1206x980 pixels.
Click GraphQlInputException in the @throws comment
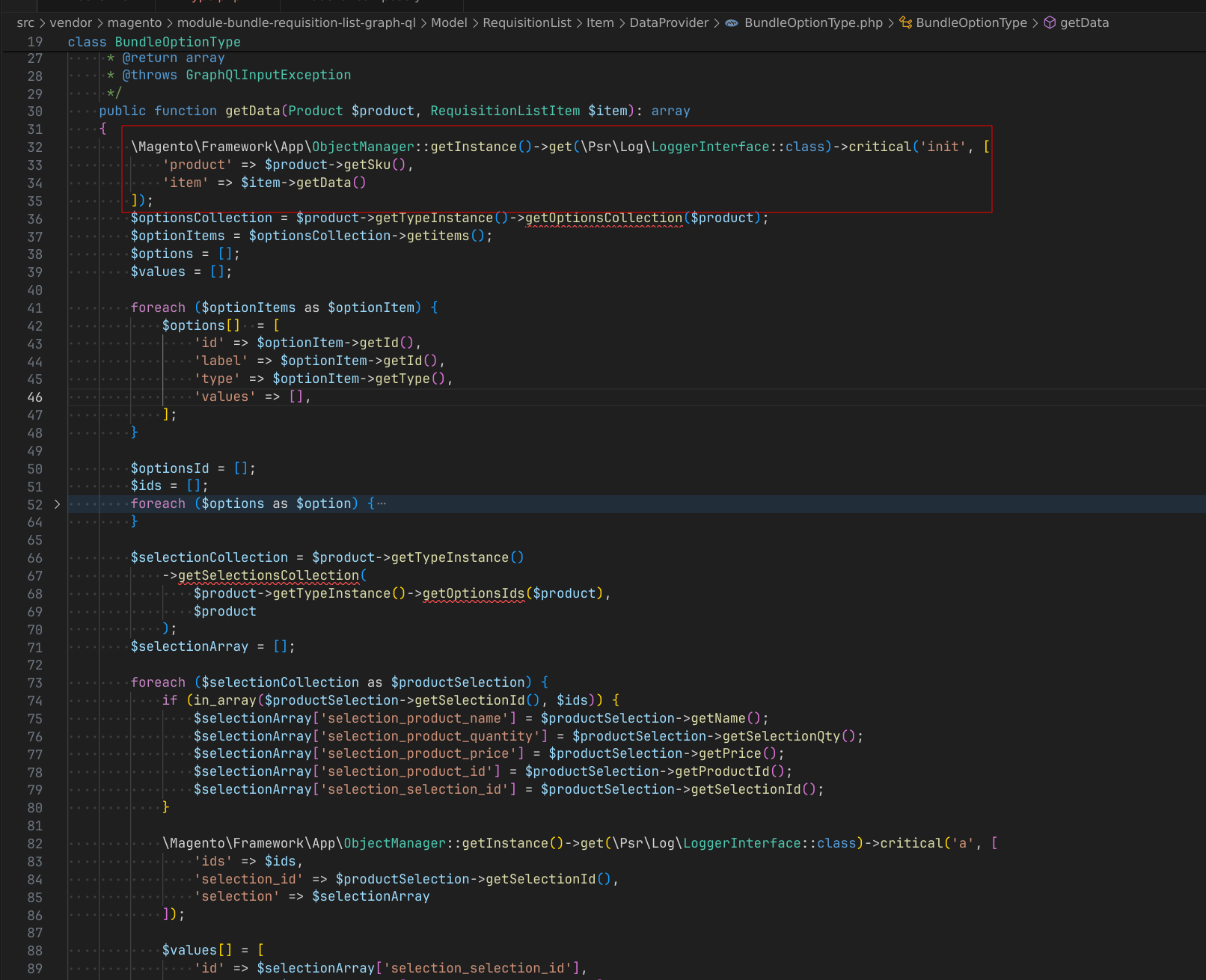coord(268,75)
